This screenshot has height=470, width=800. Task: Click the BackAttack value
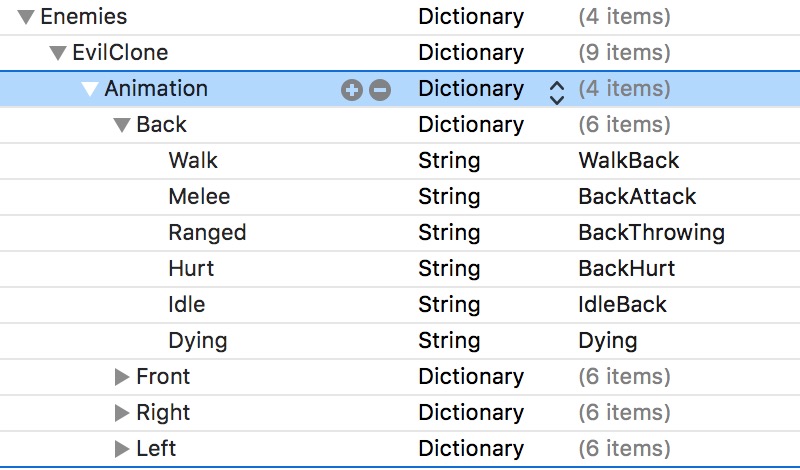[637, 196]
